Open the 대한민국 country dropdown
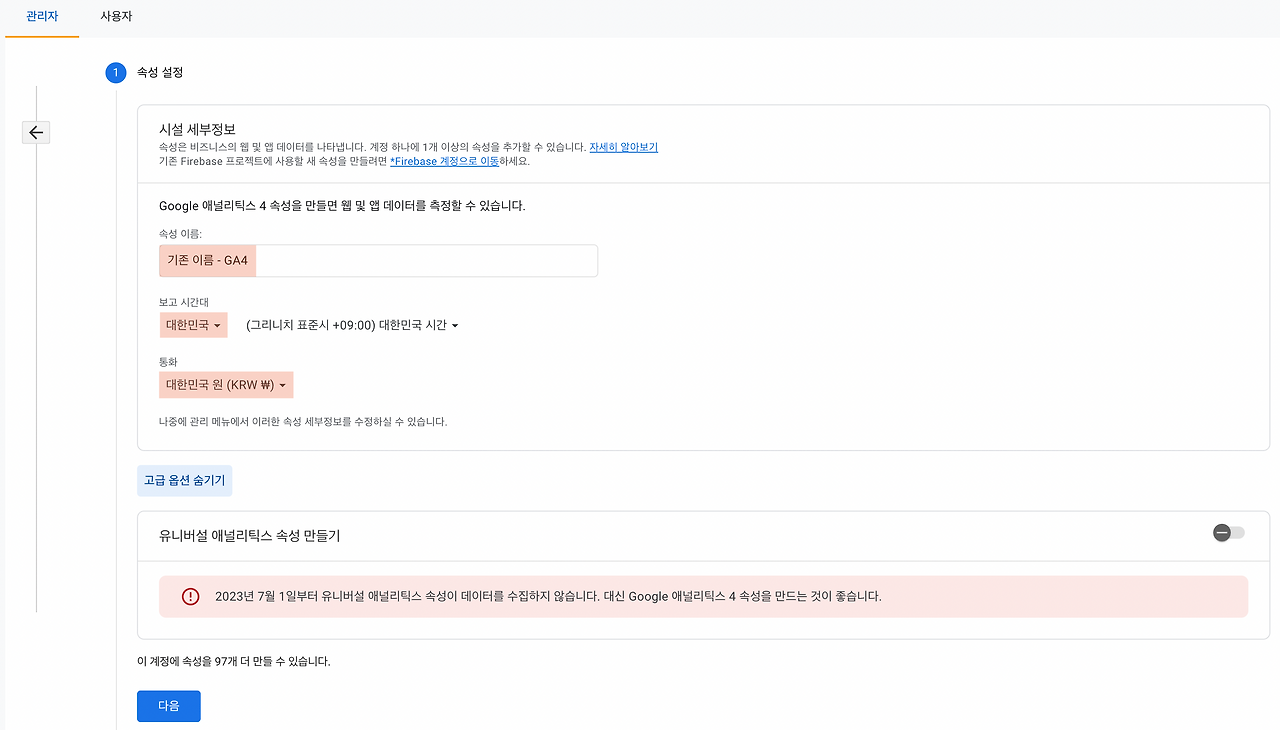 (194, 325)
